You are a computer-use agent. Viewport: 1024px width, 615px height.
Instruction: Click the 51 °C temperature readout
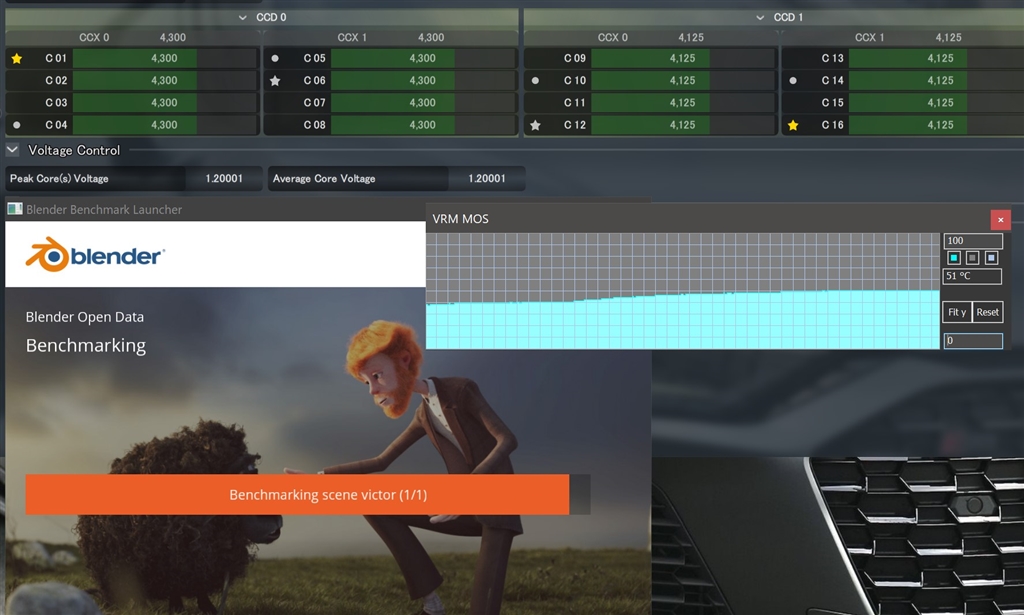click(x=972, y=276)
